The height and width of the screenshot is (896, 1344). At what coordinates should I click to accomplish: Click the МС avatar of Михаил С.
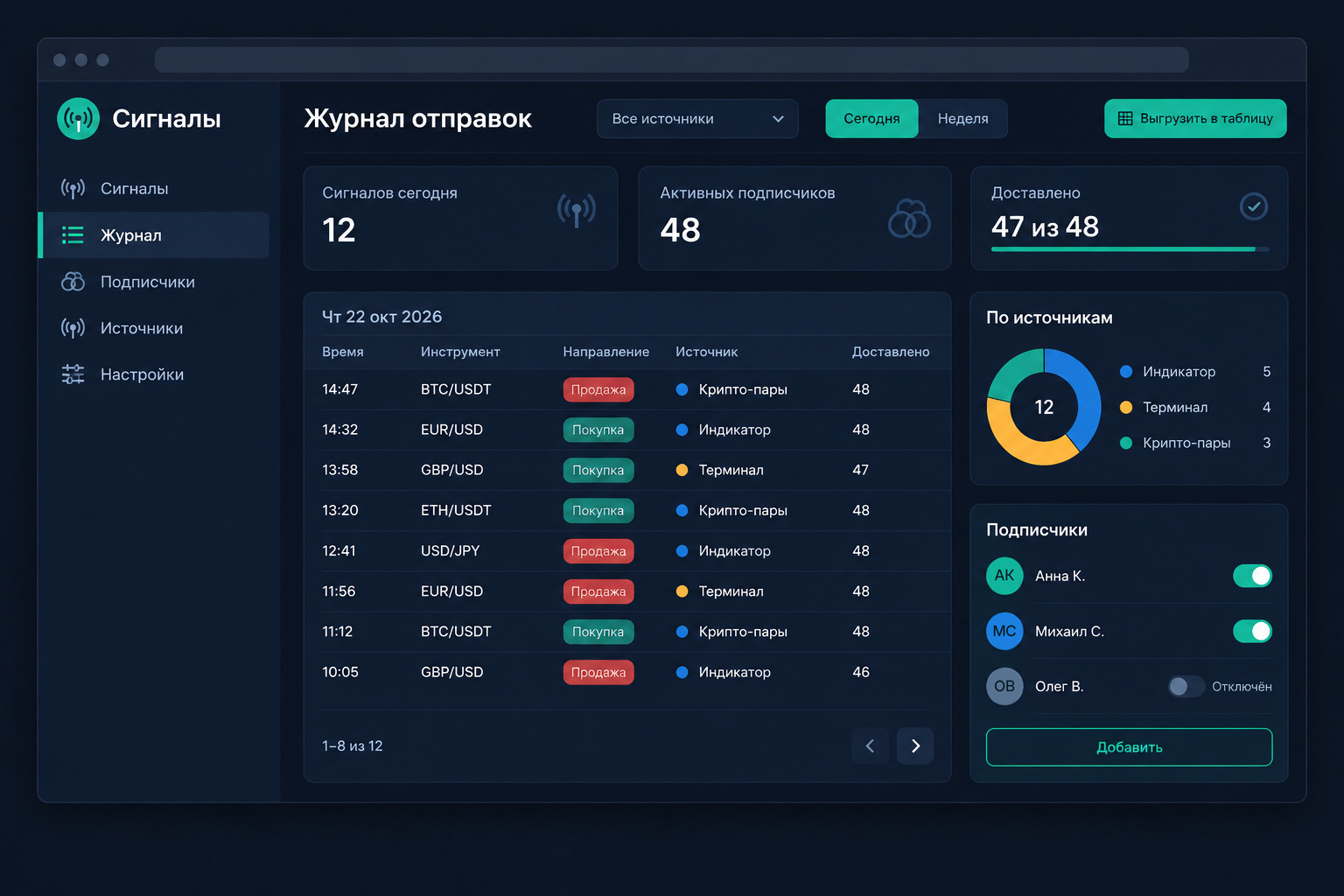coord(1004,631)
